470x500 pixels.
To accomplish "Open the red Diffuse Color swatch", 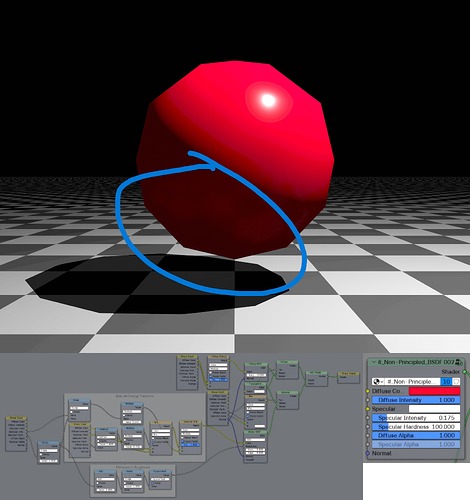I will point(434,391).
